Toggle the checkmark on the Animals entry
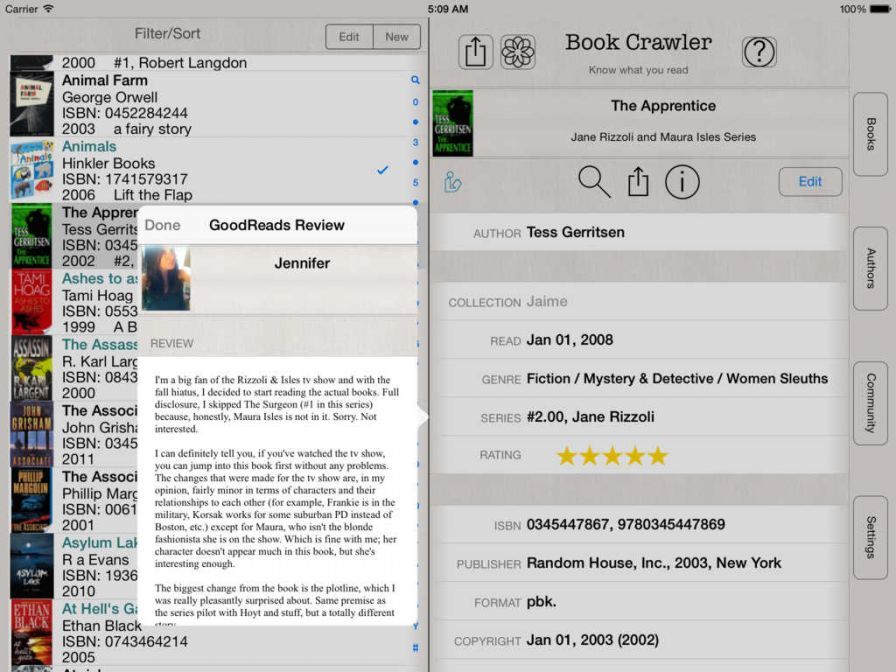Screen dimensions: 896x672 (x=382, y=171)
